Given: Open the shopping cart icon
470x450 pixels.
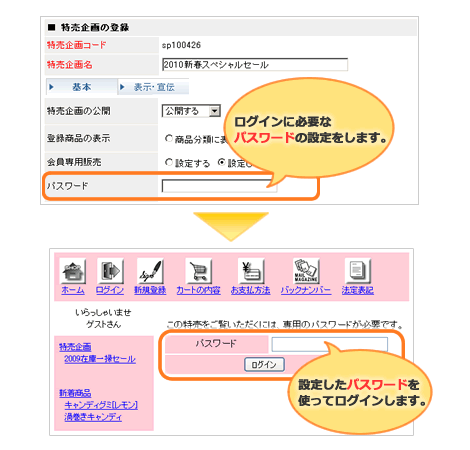Looking at the screenshot, I should pyautogui.click(x=198, y=271).
